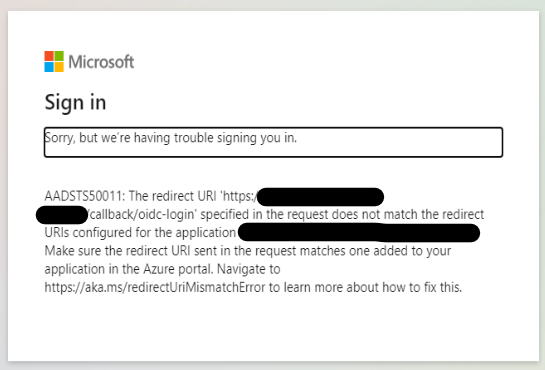This screenshot has width=545, height=370.
Task: Click the AADSTS50011 error code
Action: pos(84,196)
